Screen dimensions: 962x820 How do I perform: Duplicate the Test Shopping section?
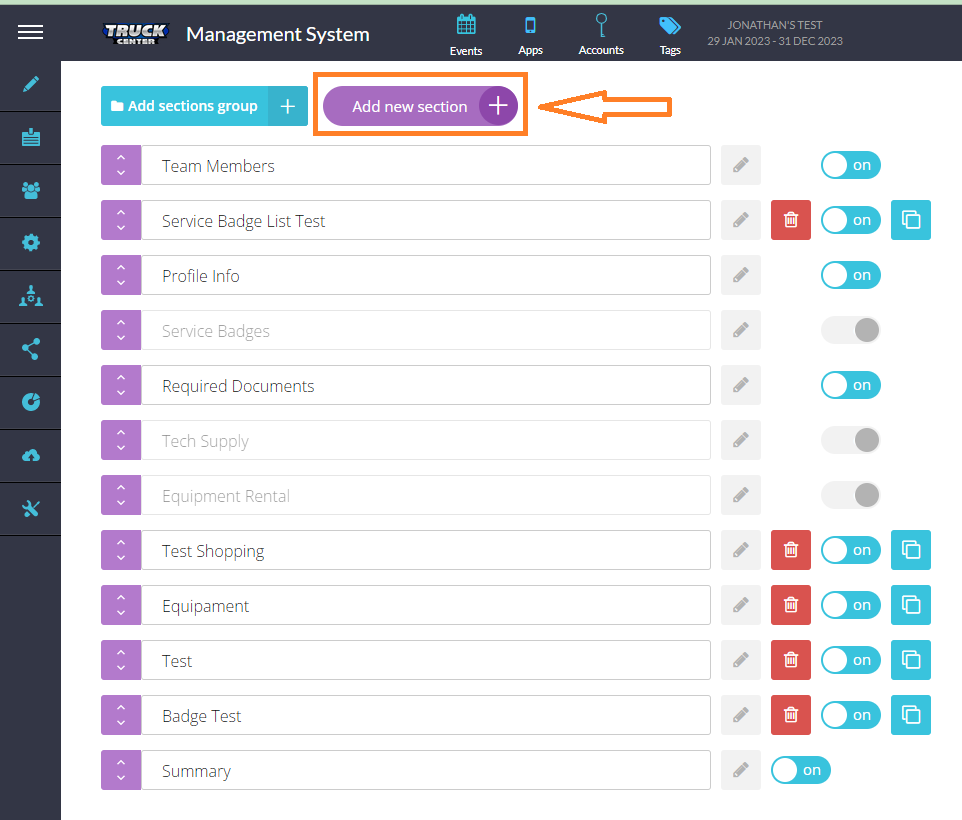910,550
